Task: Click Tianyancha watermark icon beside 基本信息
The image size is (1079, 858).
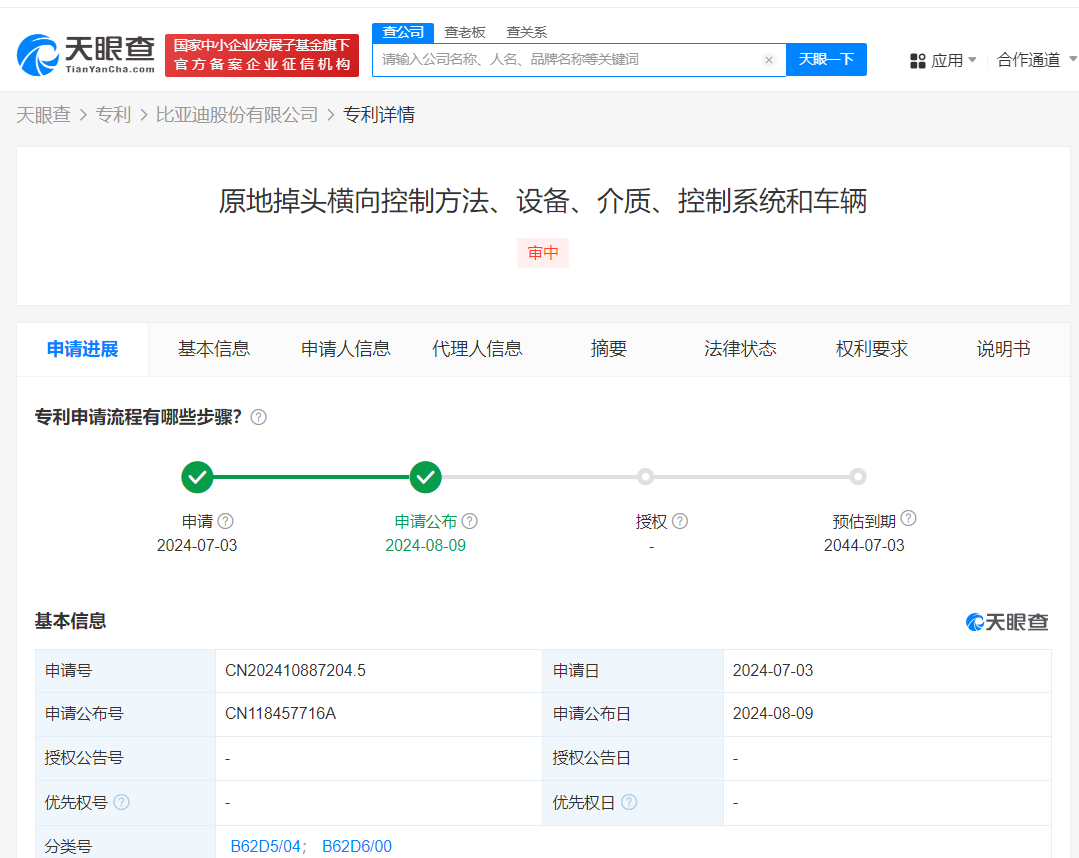Action: [x=973, y=621]
